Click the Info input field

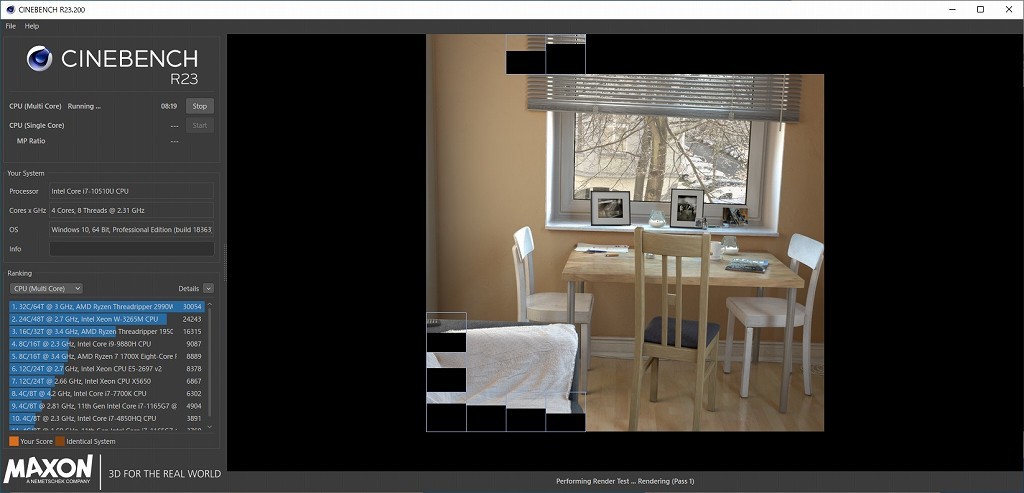(132, 249)
